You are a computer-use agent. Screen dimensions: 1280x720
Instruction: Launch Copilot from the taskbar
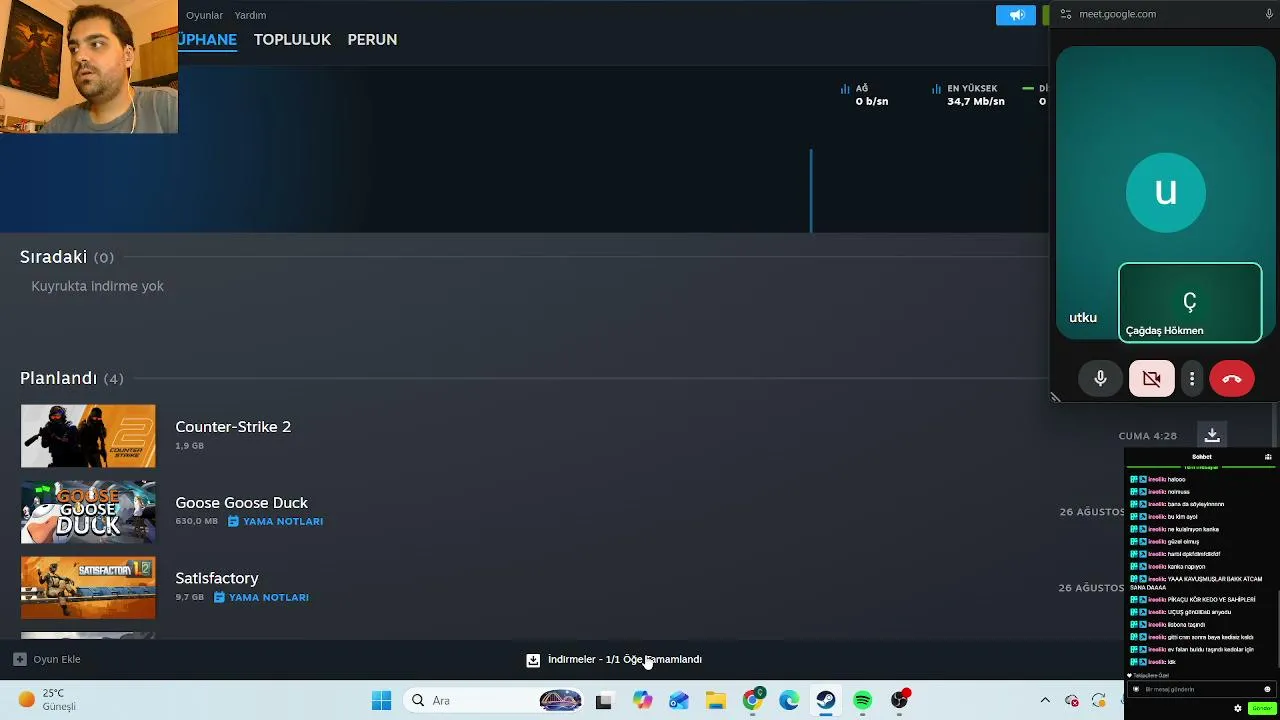pyautogui.click(x=642, y=701)
